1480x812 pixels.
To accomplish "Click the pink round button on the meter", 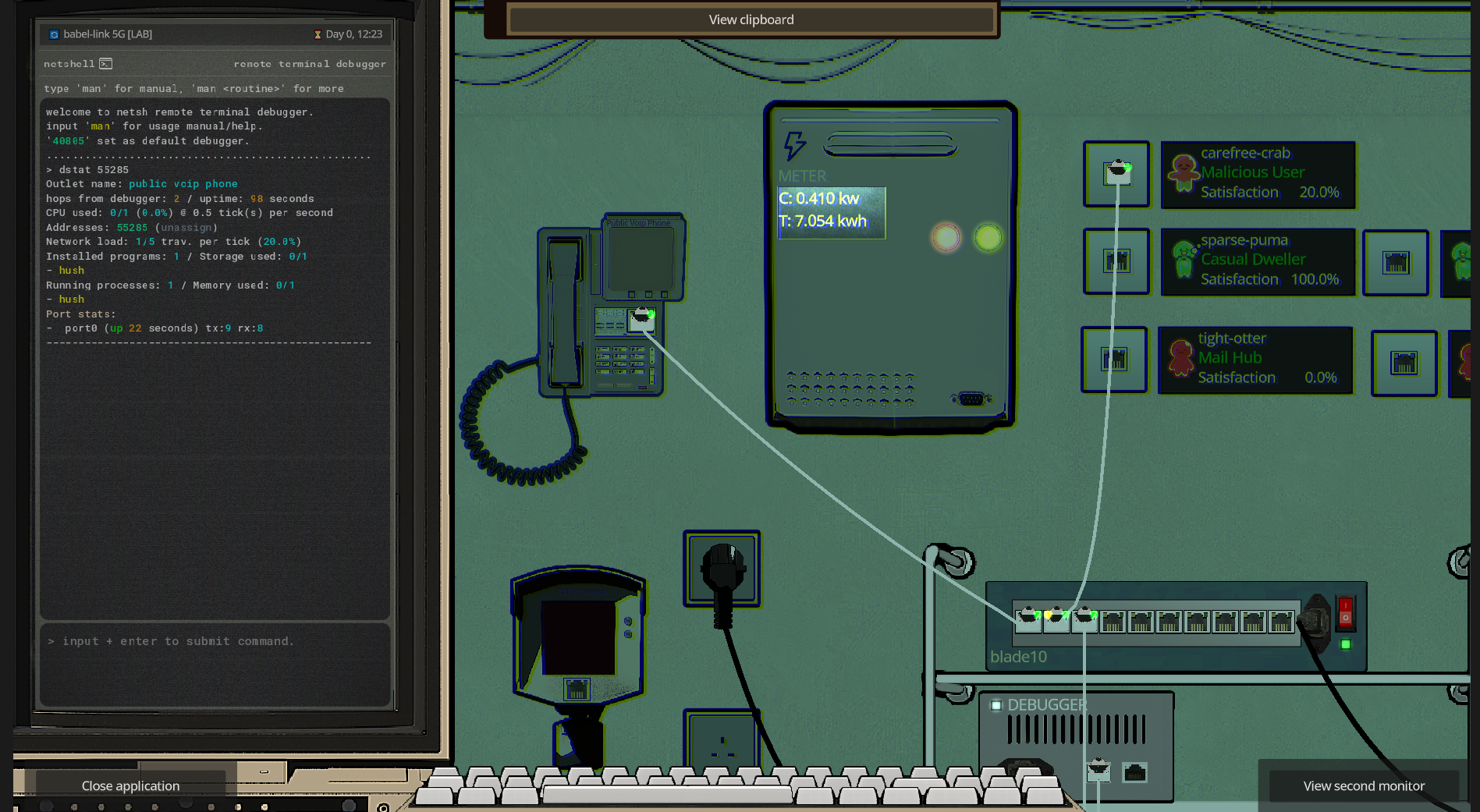I will (x=946, y=237).
